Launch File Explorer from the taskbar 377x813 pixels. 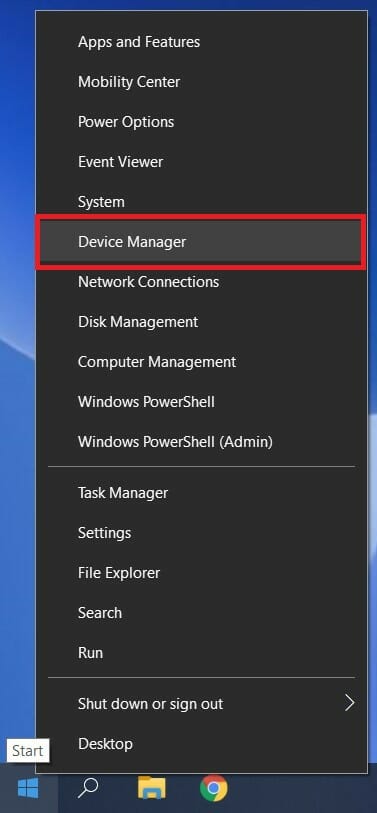(152, 789)
